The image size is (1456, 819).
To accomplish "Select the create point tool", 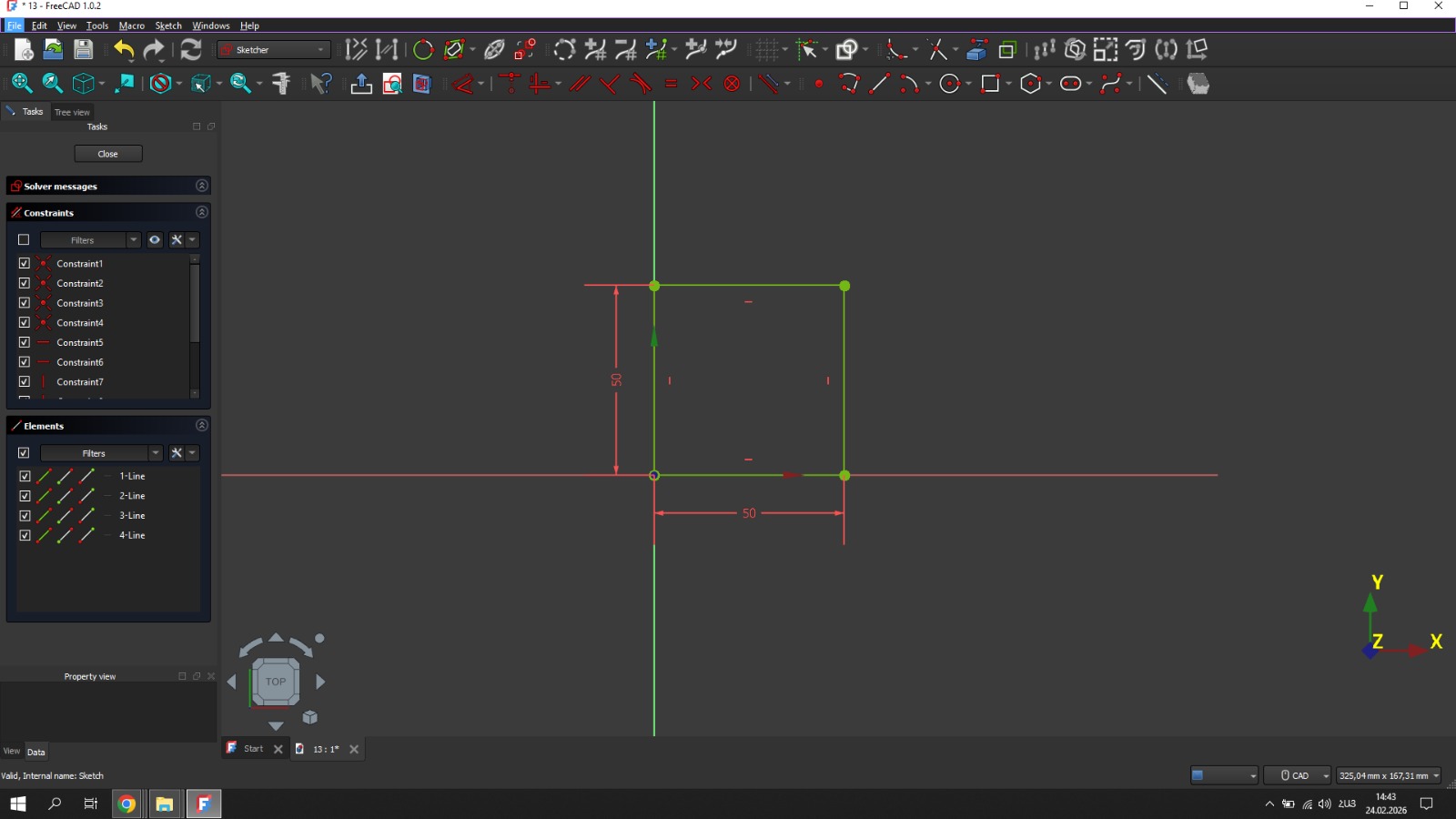I will coord(819,84).
